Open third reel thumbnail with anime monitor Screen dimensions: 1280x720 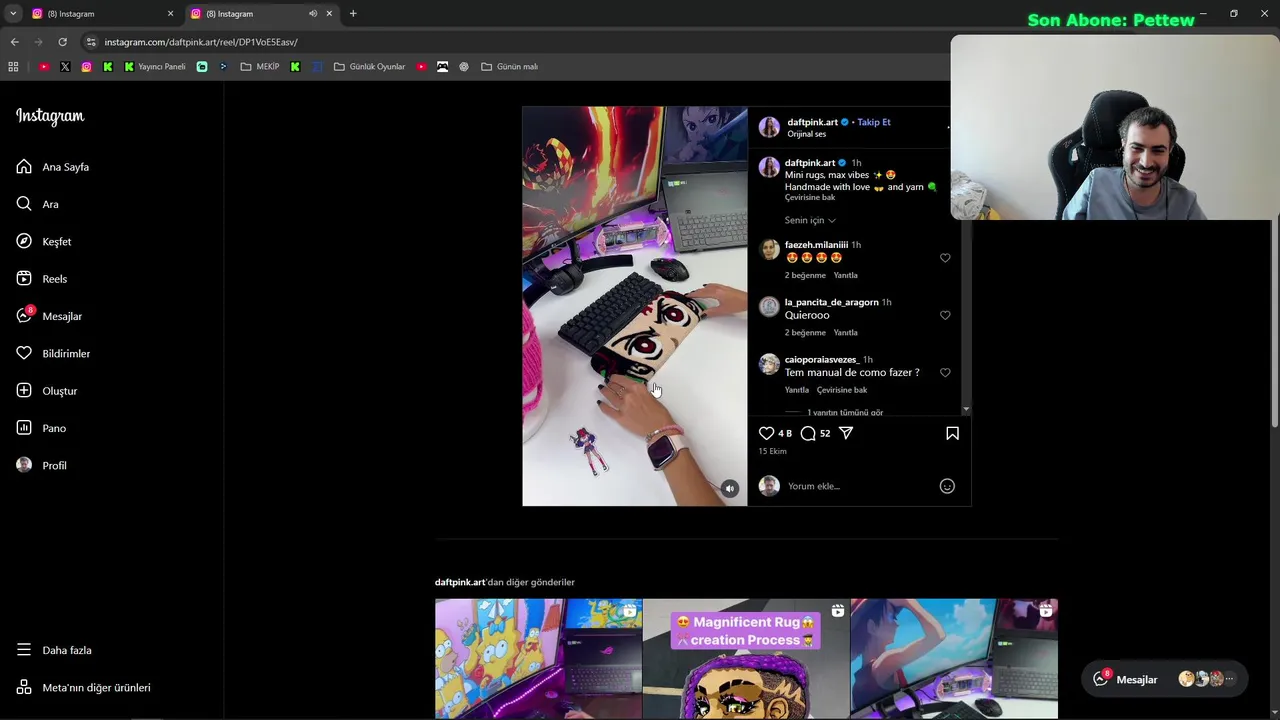coord(954,658)
